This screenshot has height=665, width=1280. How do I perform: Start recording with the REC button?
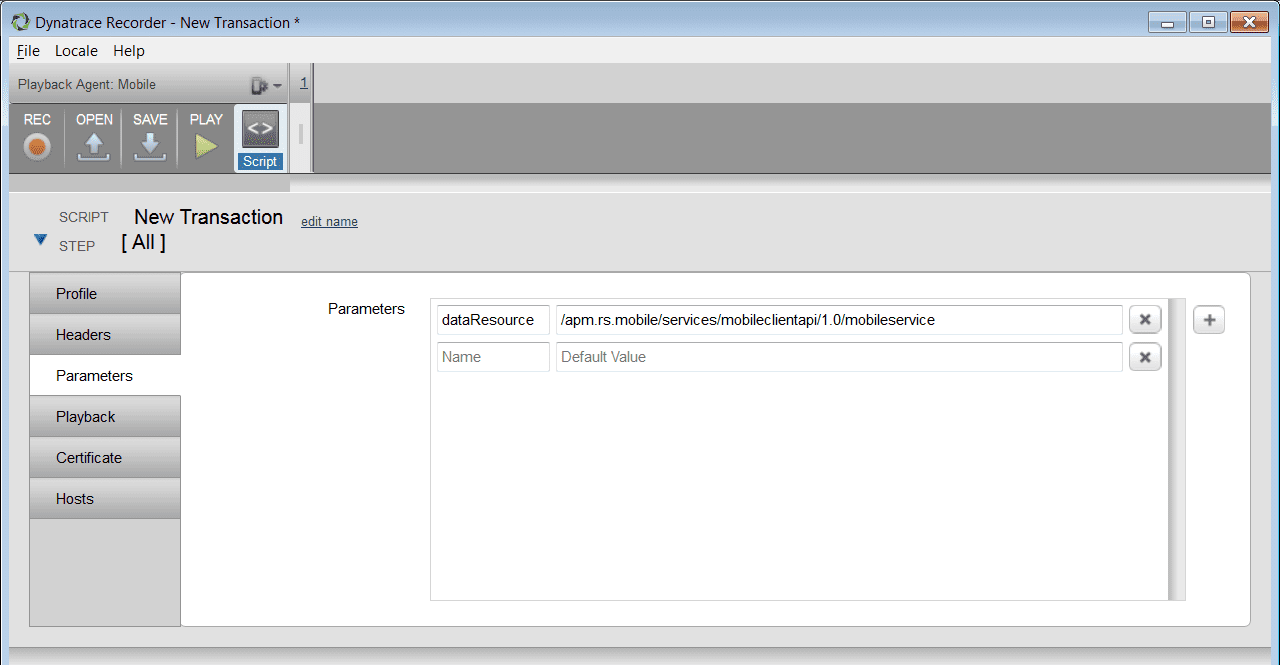click(37, 137)
